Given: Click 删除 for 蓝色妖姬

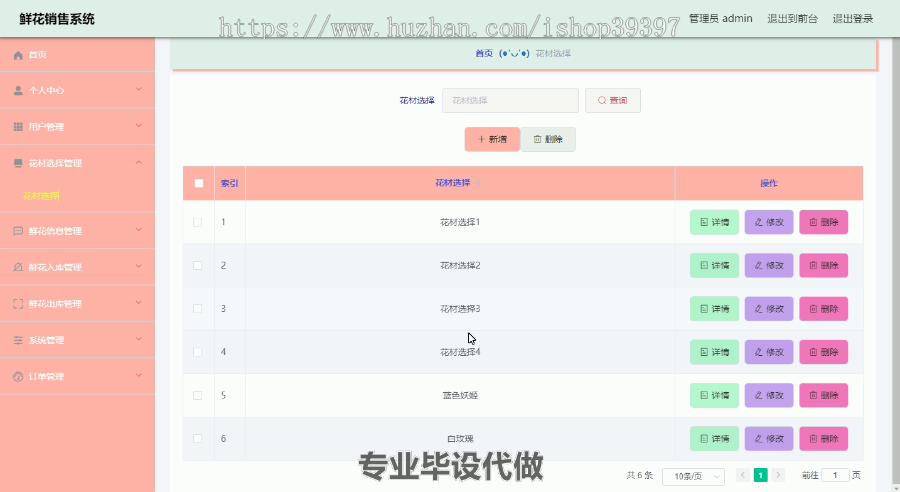Looking at the screenshot, I should tap(824, 396).
